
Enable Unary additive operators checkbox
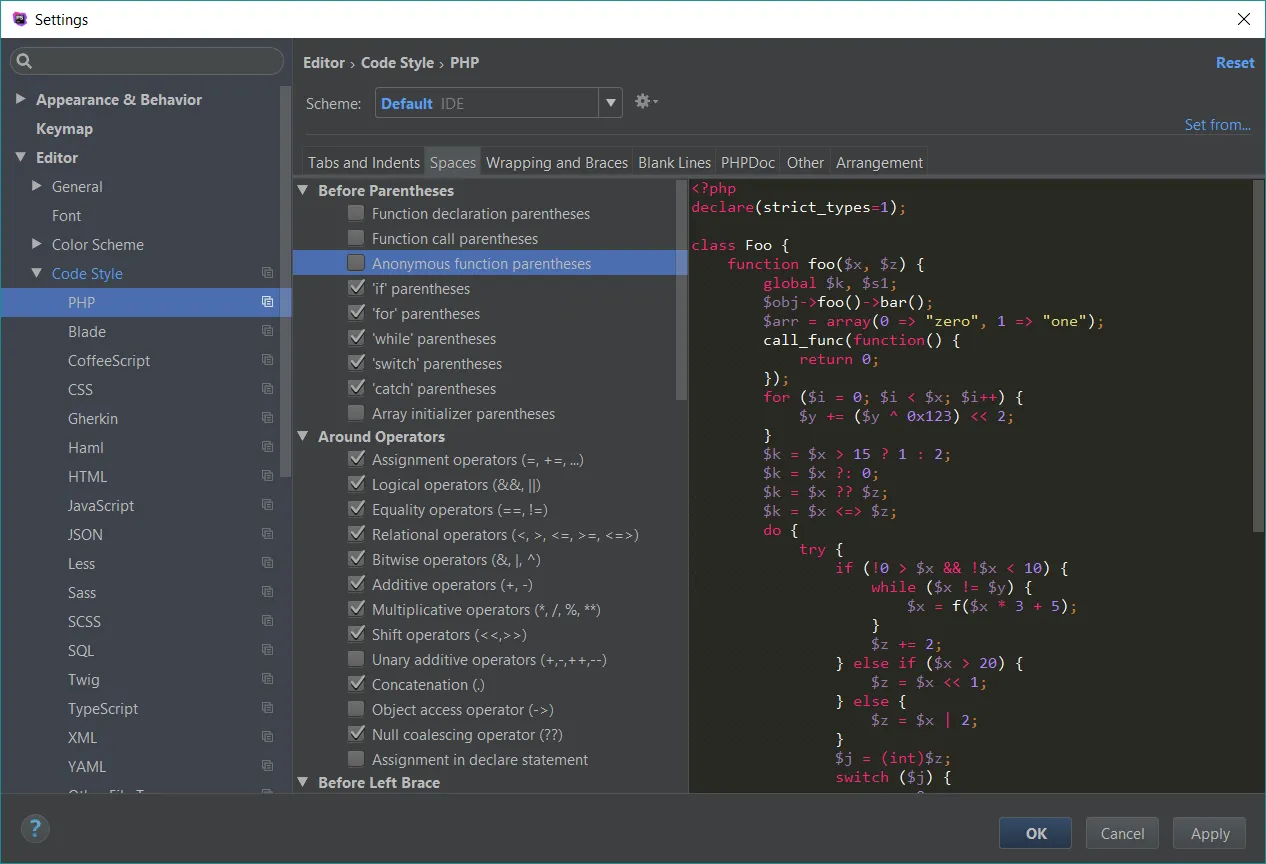coord(356,659)
